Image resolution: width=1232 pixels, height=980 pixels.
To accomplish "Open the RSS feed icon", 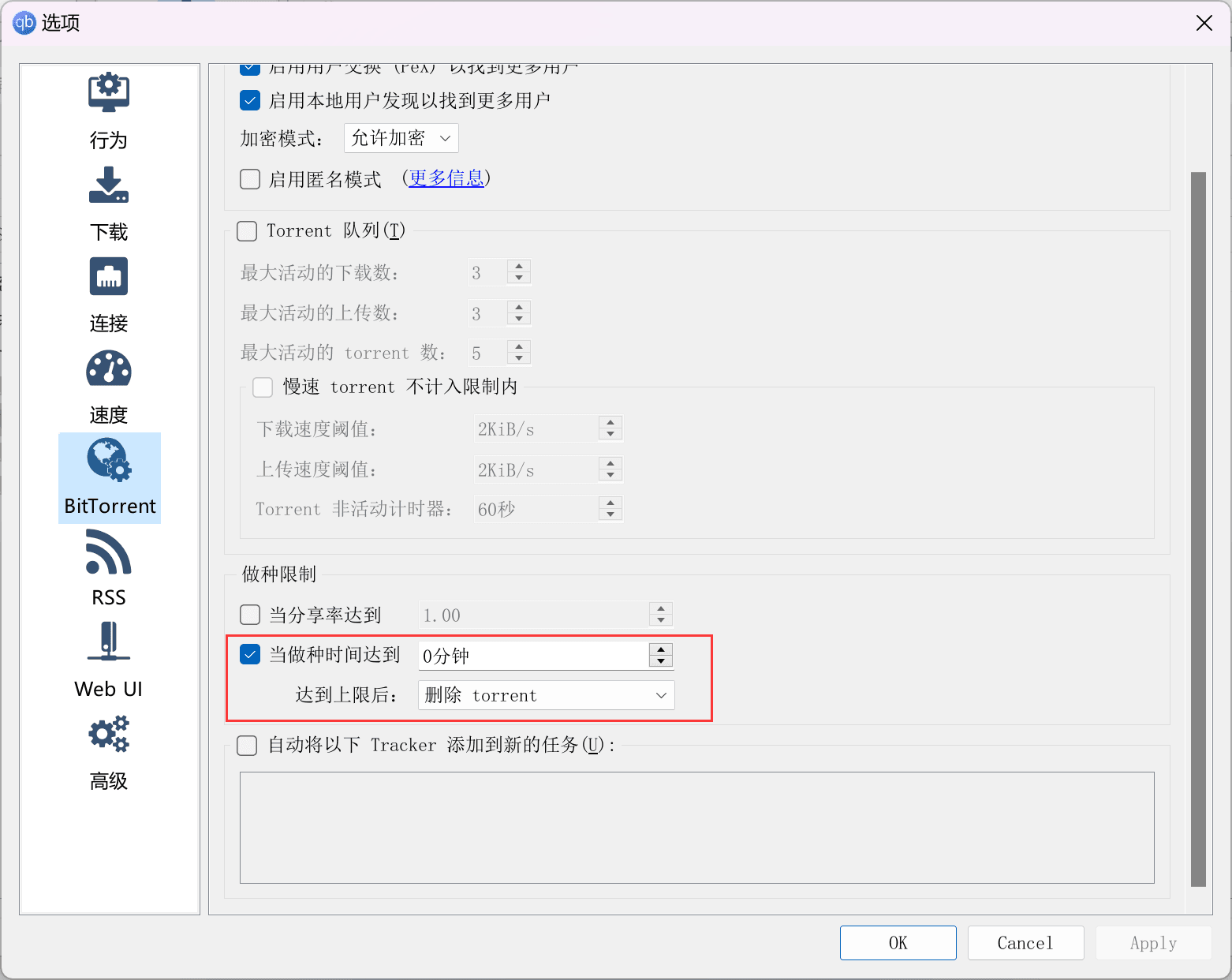I will click(x=109, y=552).
